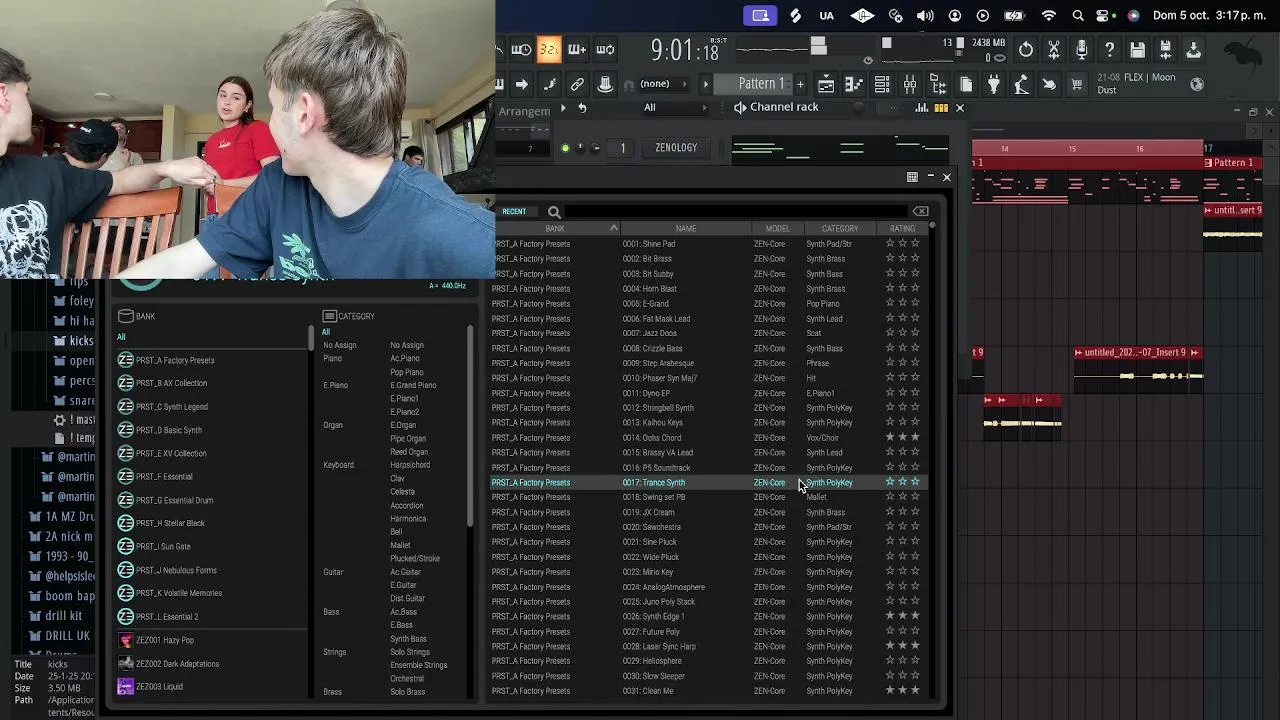
Task: Open the Pattern 1 selector
Action: pos(761,84)
